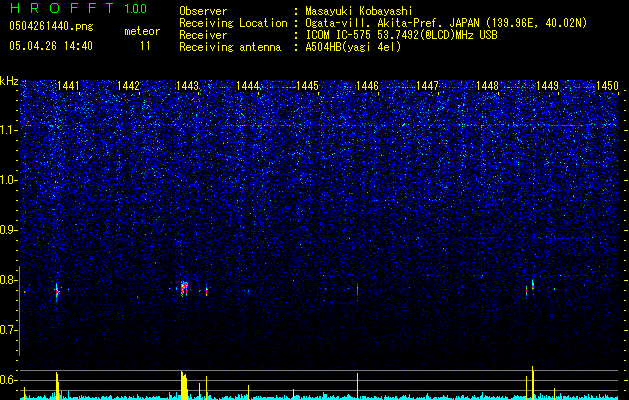Click time marker 1443
Image resolution: width=629 pixels, height=400 pixels.
[188, 86]
